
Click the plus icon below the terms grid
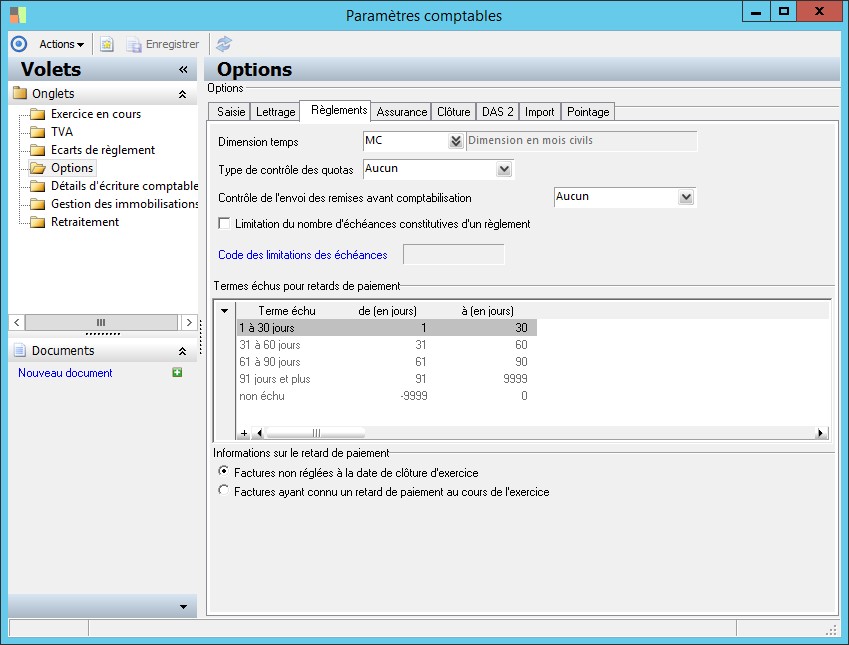pyautogui.click(x=243, y=433)
